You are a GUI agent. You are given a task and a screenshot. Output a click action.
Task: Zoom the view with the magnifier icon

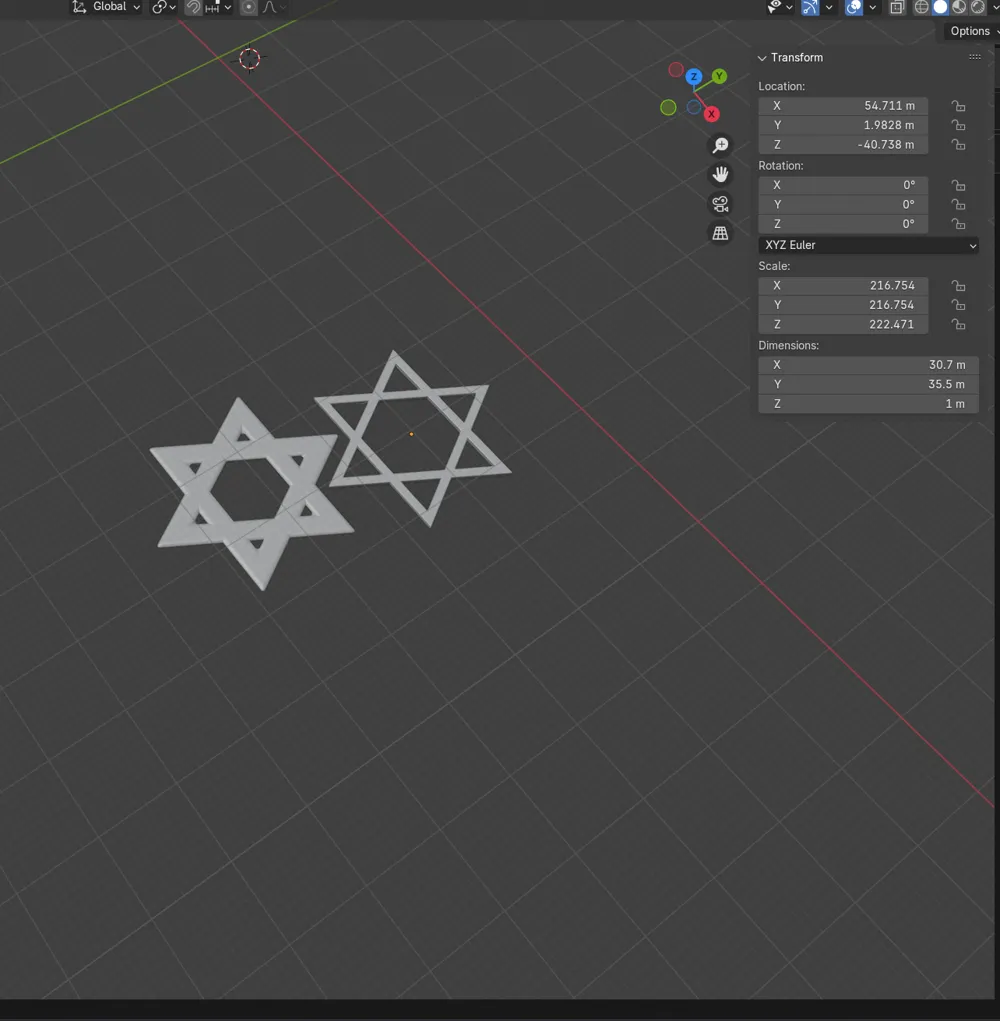[720, 145]
